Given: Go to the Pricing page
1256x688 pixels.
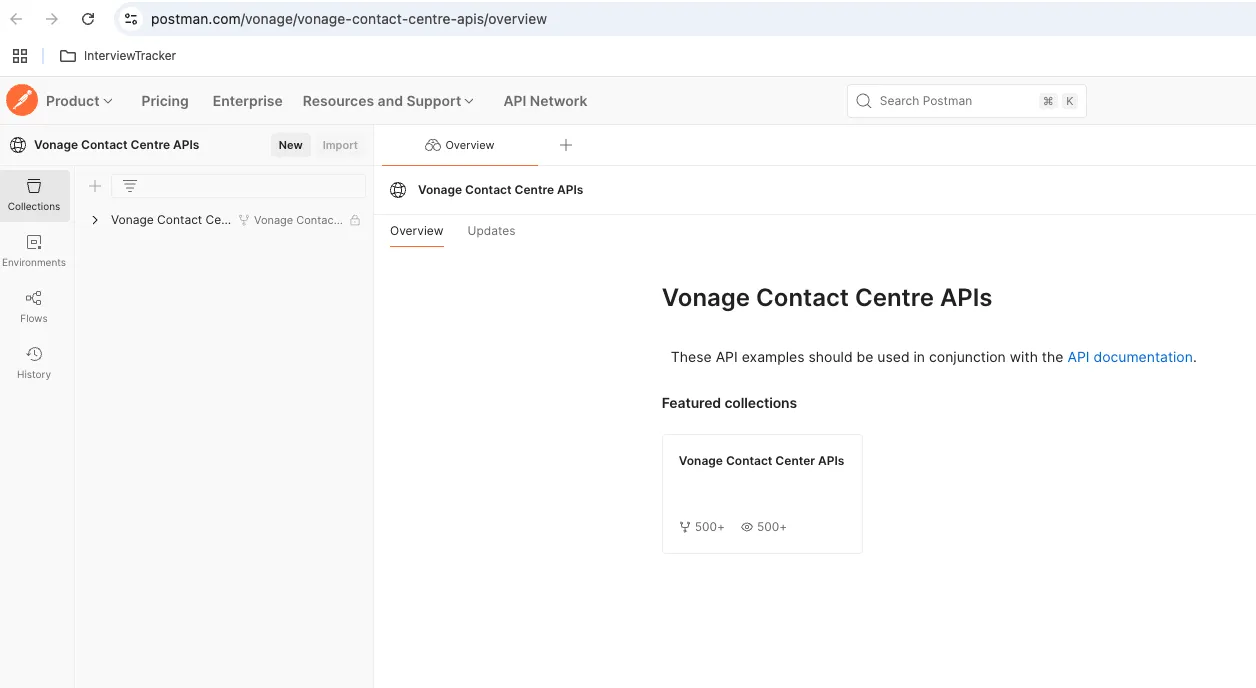Looking at the screenshot, I should [x=165, y=101].
